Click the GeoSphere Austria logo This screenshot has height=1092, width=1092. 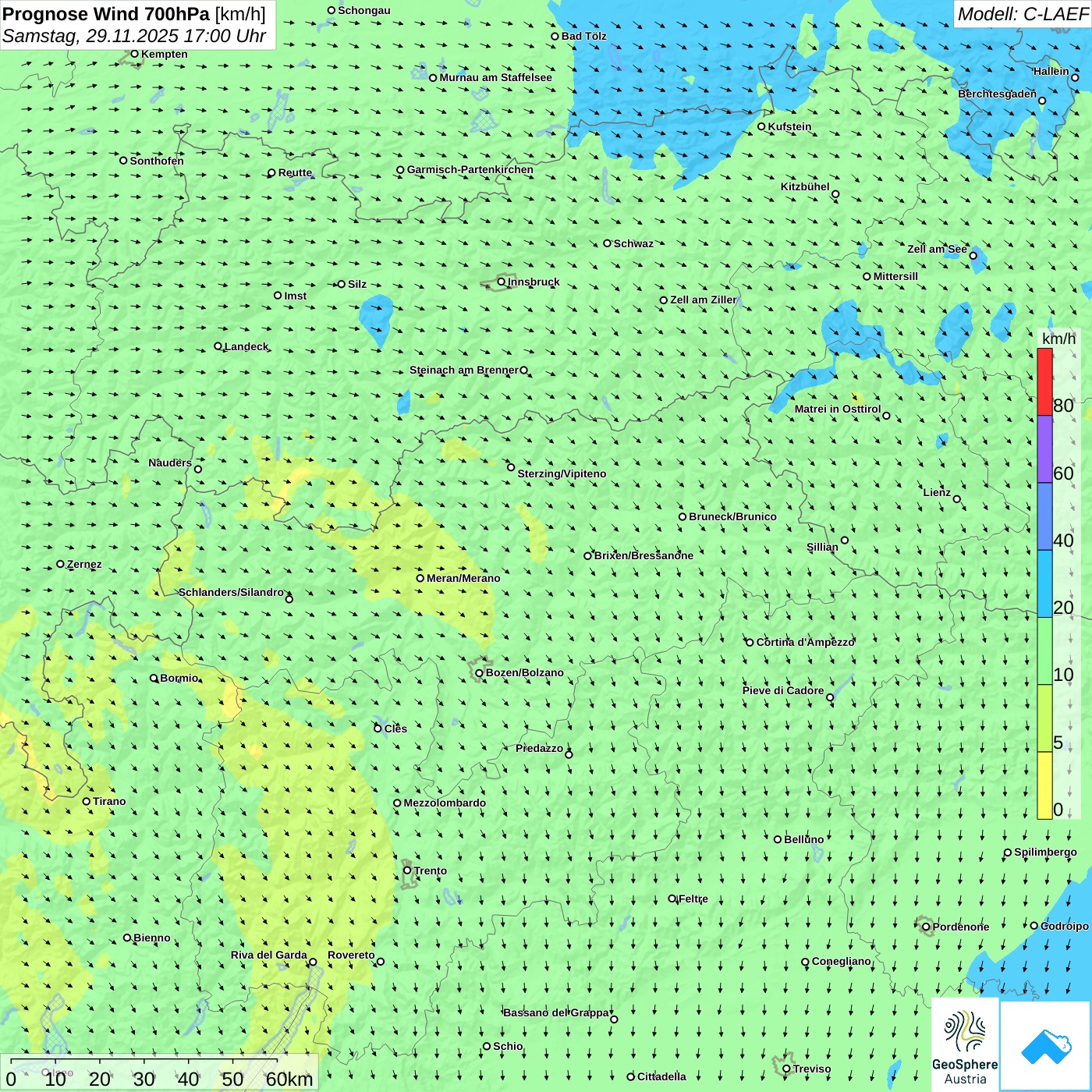click(x=965, y=1044)
